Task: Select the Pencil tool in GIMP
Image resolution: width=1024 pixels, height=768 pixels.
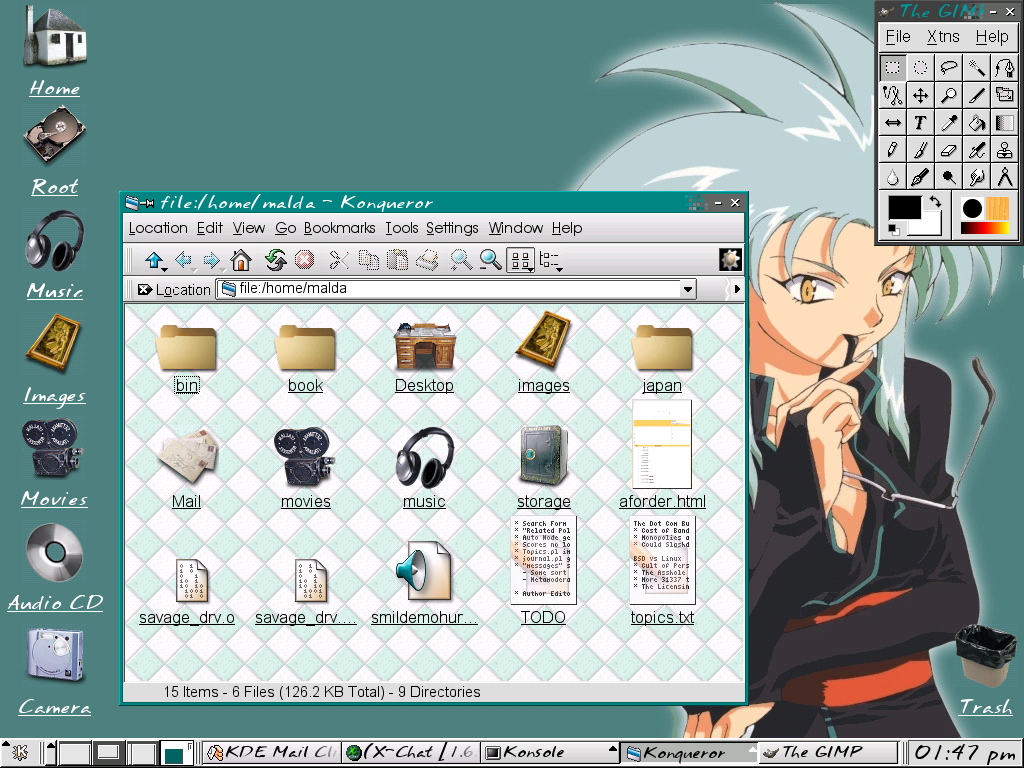Action: pyautogui.click(x=892, y=150)
